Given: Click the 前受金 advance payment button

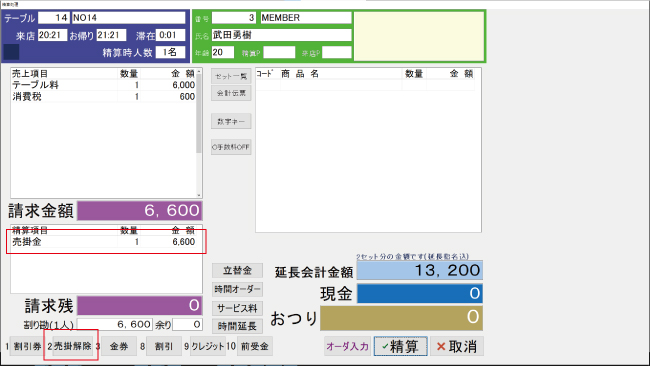Looking at the screenshot, I should (x=255, y=346).
